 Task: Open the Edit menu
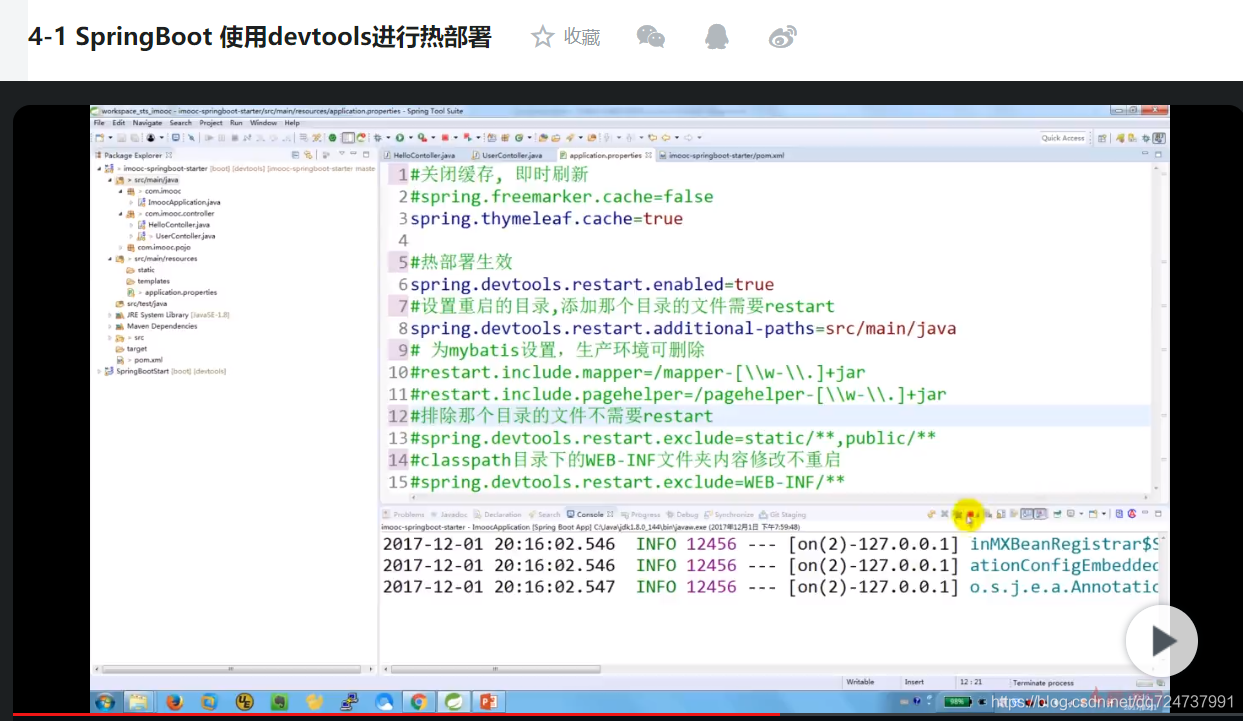pos(118,123)
